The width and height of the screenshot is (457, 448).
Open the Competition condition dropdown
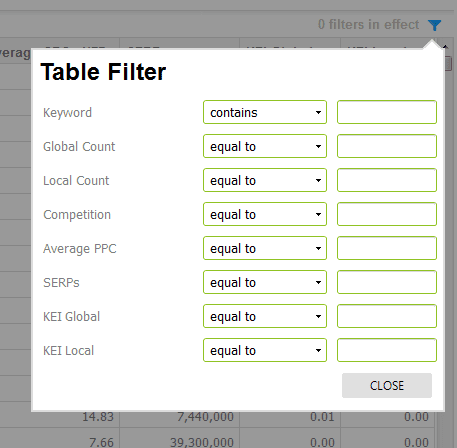point(265,214)
